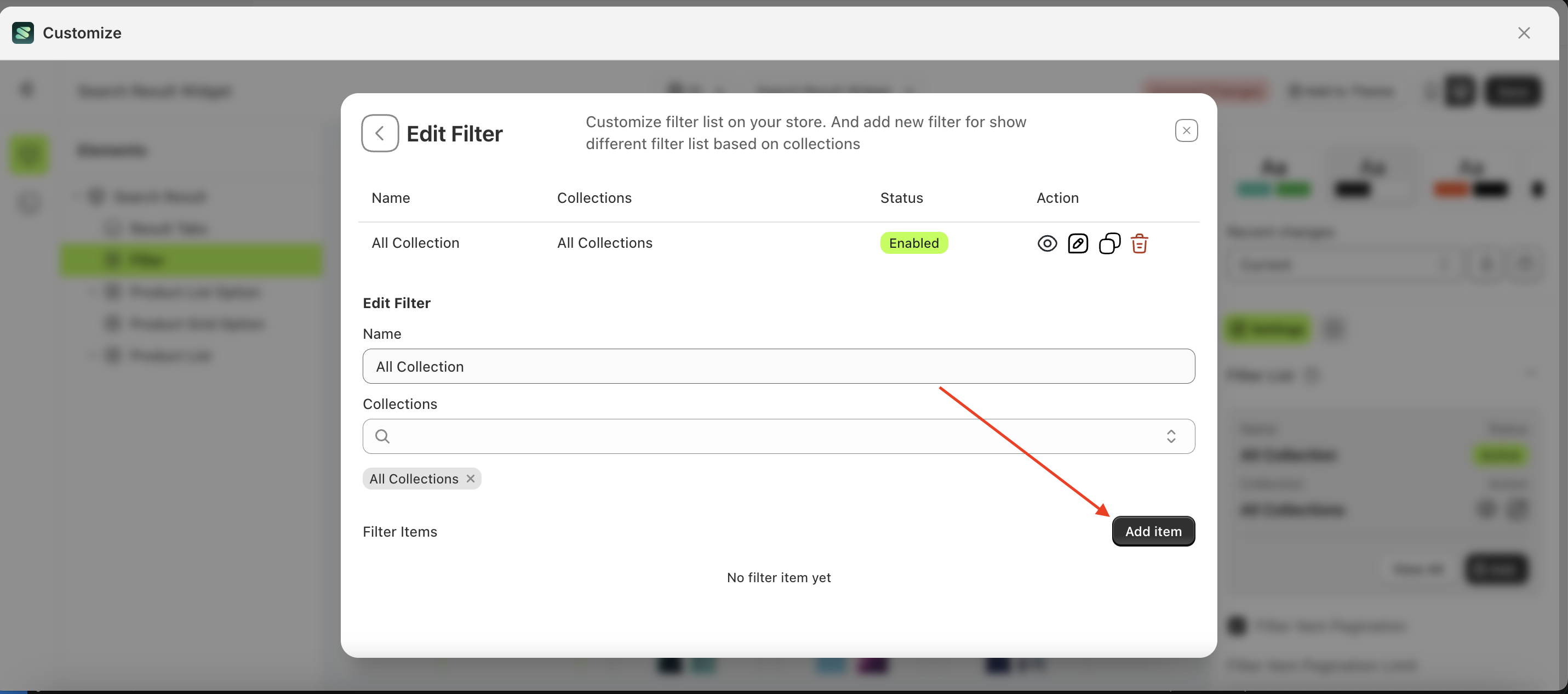Image resolution: width=1568 pixels, height=694 pixels.
Task: Expand the Search Result tree node
Action: click(78, 196)
